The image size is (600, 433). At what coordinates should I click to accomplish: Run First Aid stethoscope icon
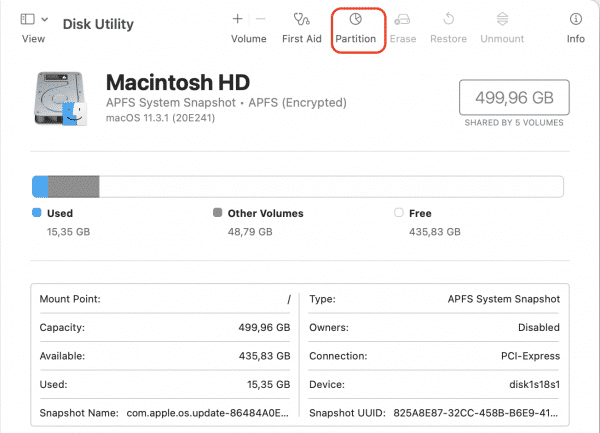[302, 19]
